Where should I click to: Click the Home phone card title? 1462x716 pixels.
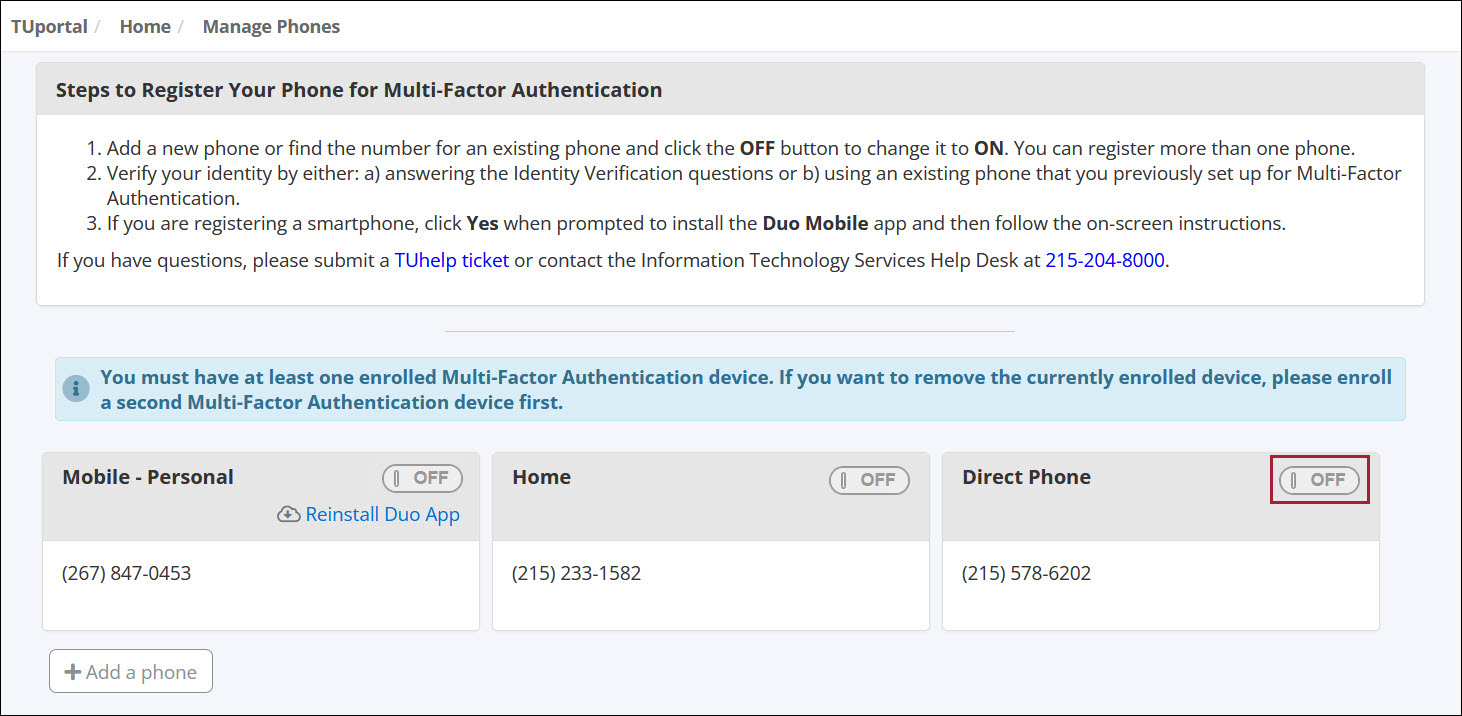541,477
